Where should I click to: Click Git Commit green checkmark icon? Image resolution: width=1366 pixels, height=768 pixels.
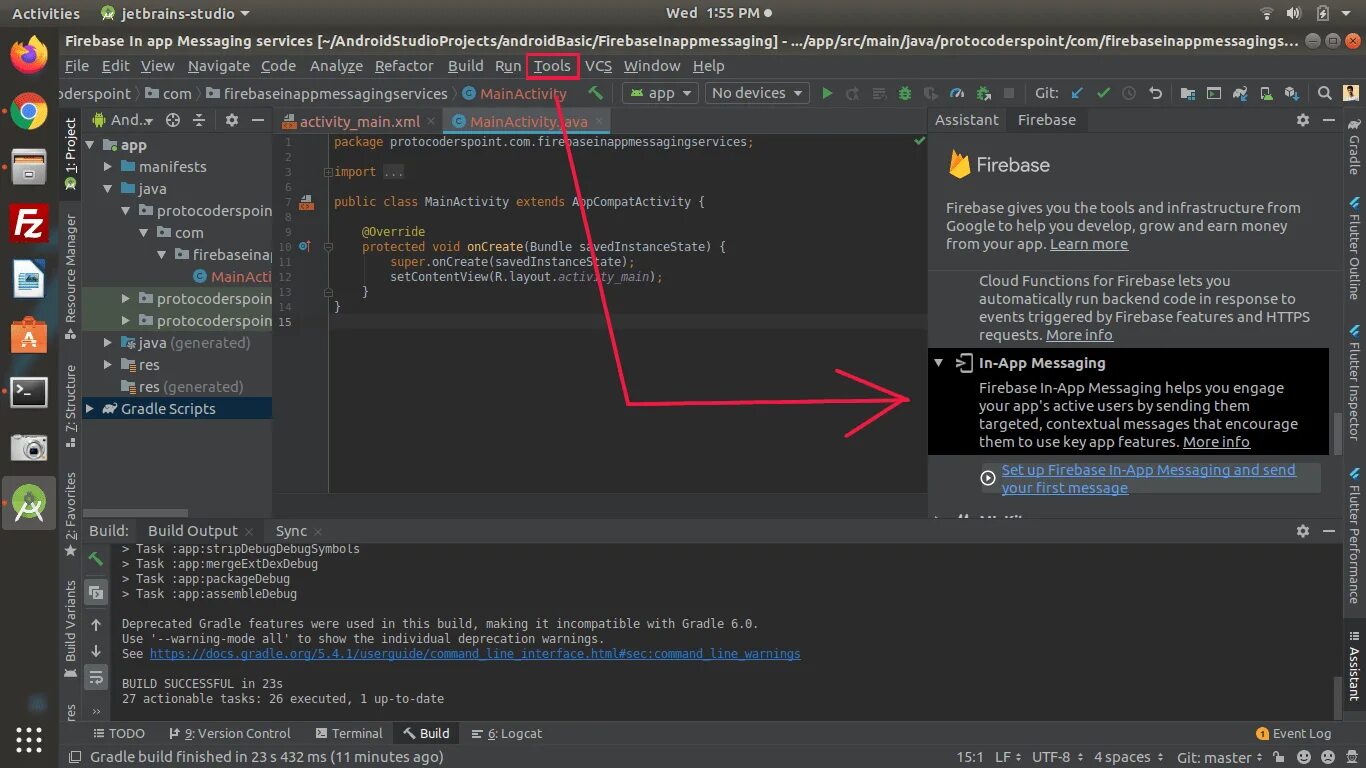(x=1103, y=93)
